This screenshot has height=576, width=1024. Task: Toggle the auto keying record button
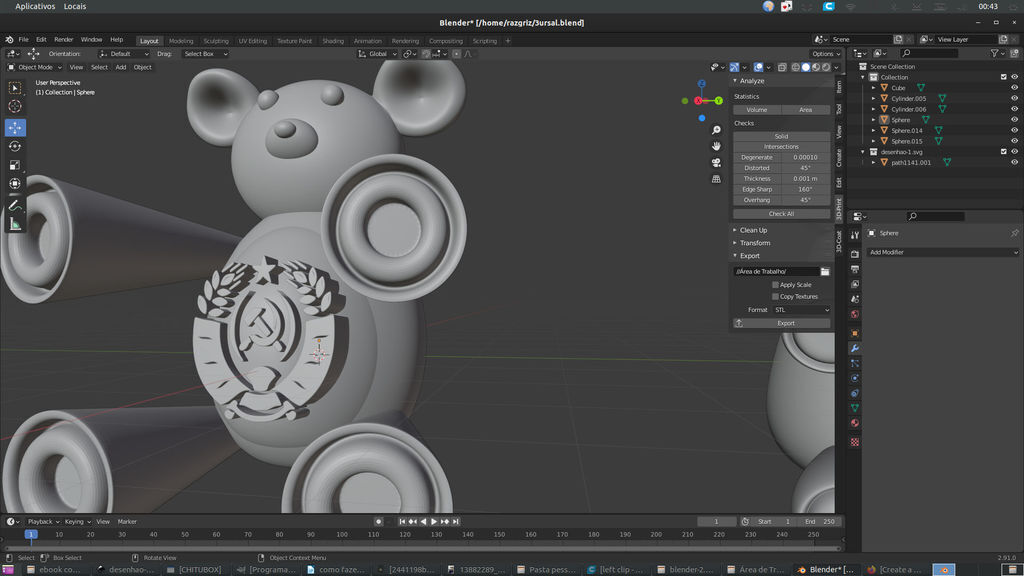pos(378,522)
